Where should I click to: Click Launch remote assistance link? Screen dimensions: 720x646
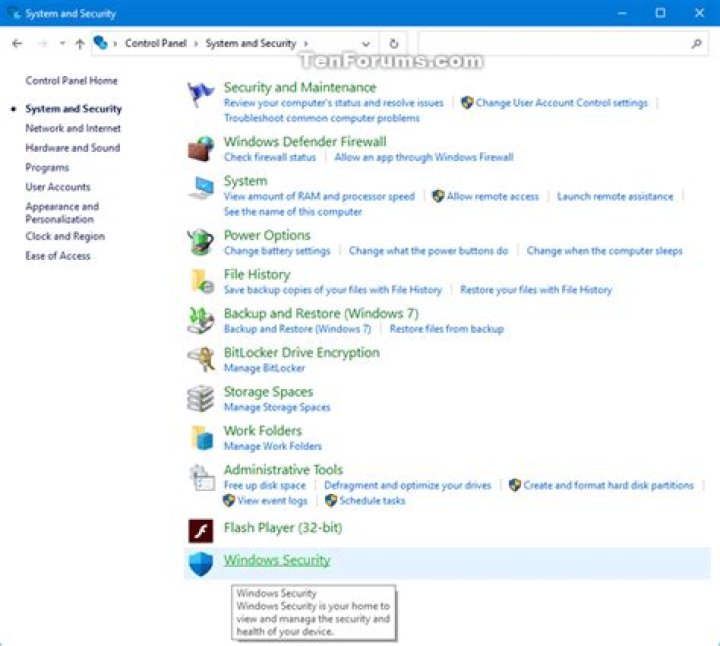(615, 197)
